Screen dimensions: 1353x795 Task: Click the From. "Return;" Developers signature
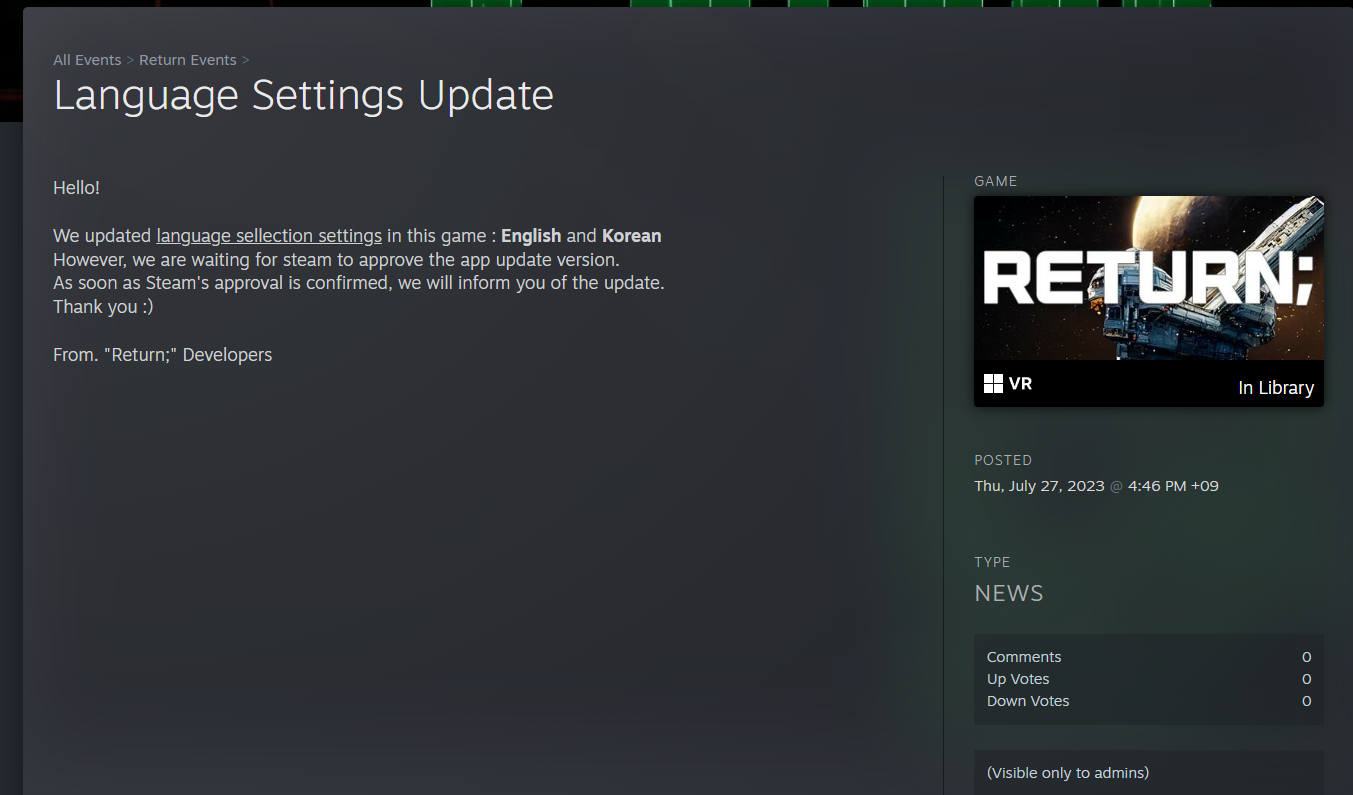(x=162, y=355)
